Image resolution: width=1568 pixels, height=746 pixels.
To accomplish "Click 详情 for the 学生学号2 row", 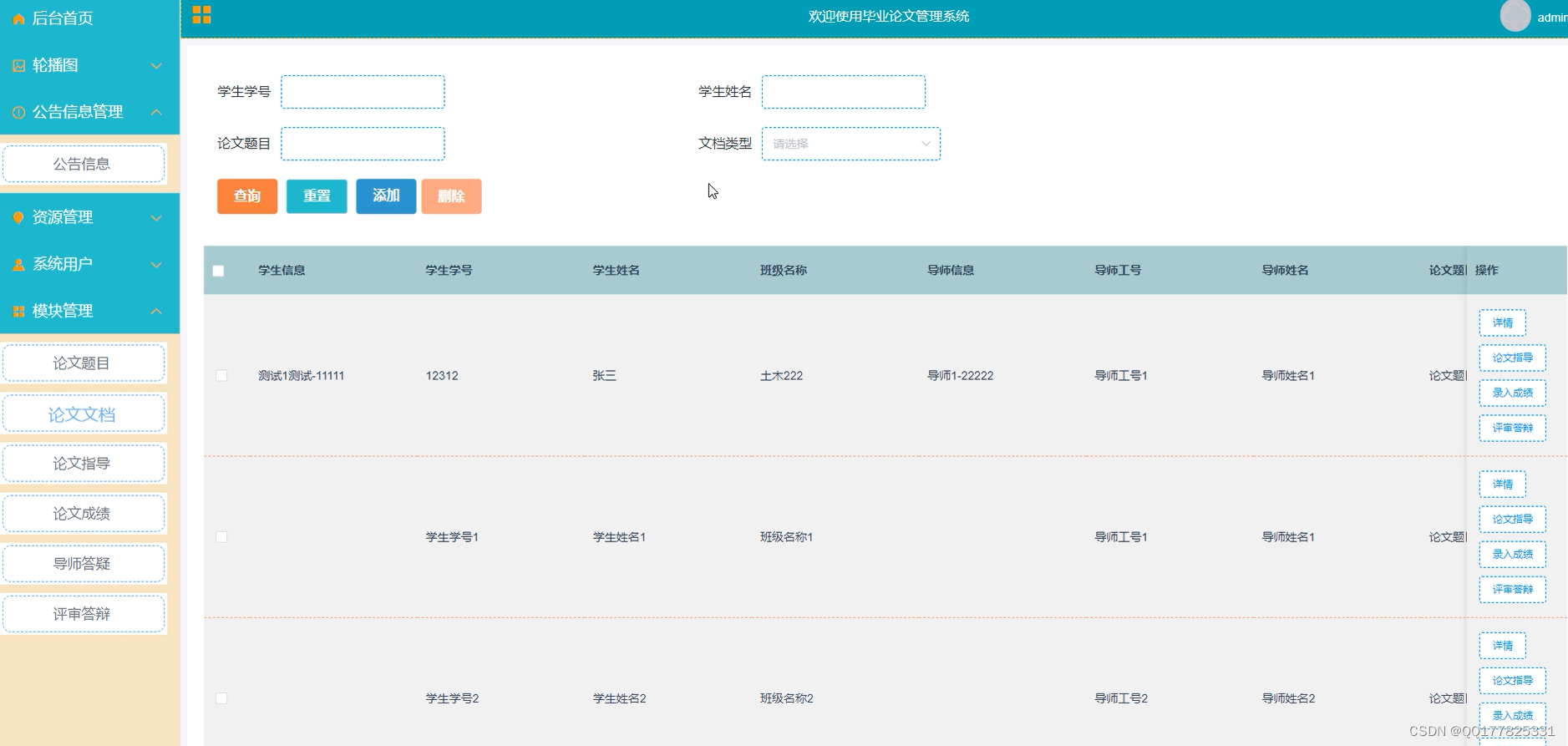I will (x=1502, y=645).
